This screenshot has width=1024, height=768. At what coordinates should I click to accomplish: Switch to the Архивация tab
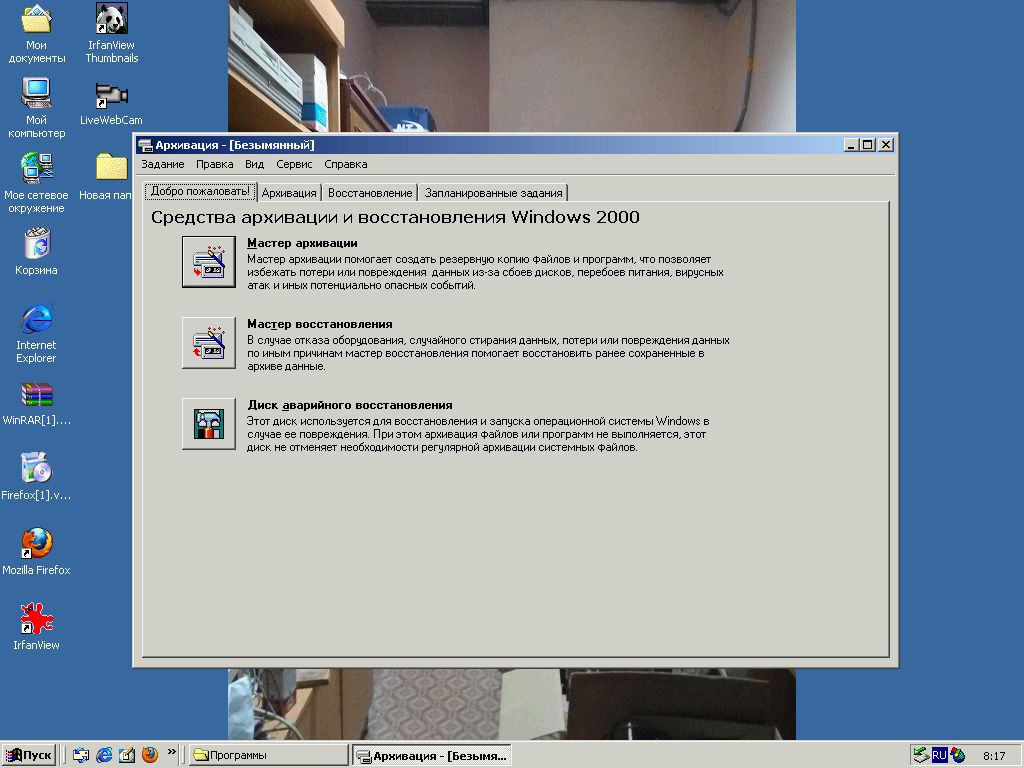pos(289,193)
